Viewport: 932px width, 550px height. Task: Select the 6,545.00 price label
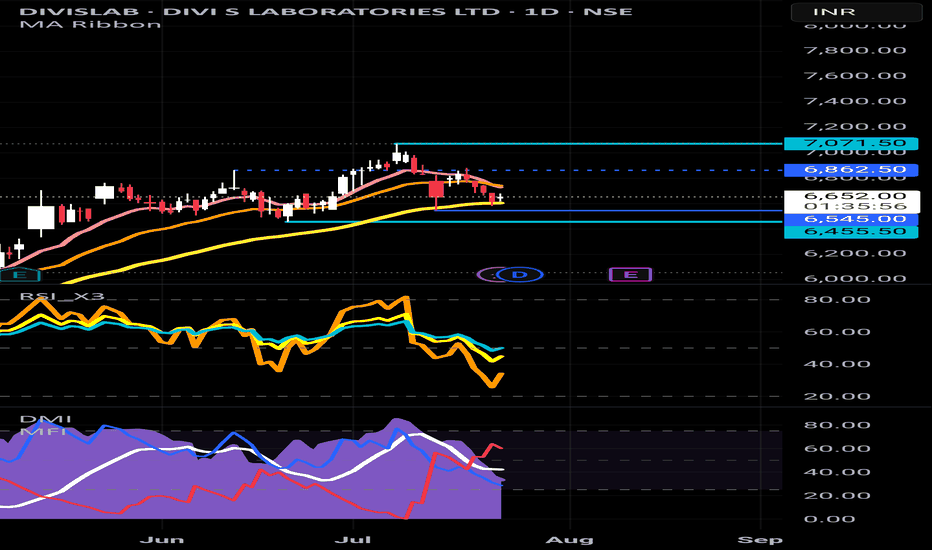click(x=851, y=219)
